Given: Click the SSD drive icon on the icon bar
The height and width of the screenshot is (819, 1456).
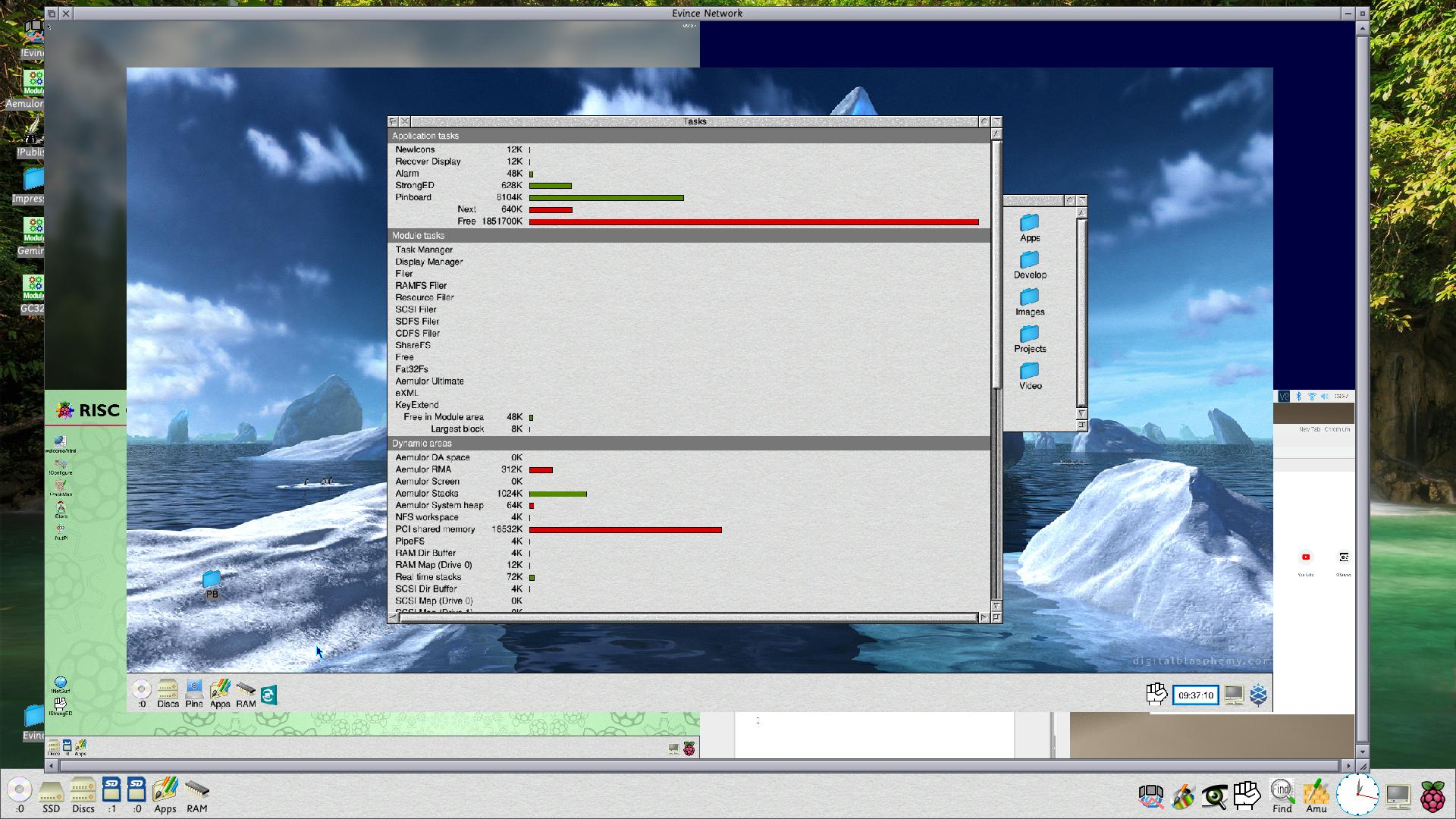Looking at the screenshot, I should point(51,792).
